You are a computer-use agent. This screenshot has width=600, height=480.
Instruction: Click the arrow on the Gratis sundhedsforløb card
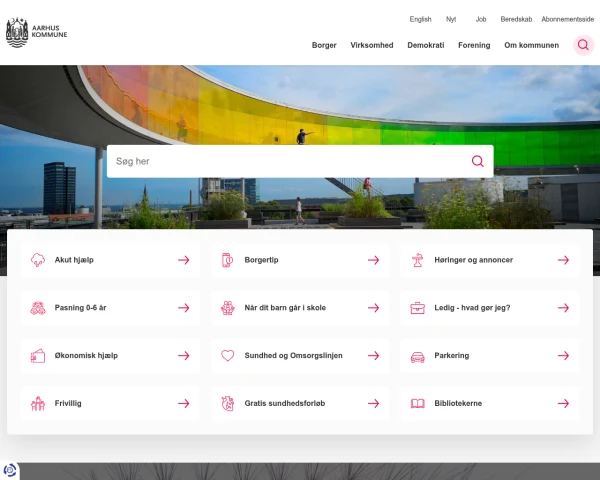tap(373, 403)
